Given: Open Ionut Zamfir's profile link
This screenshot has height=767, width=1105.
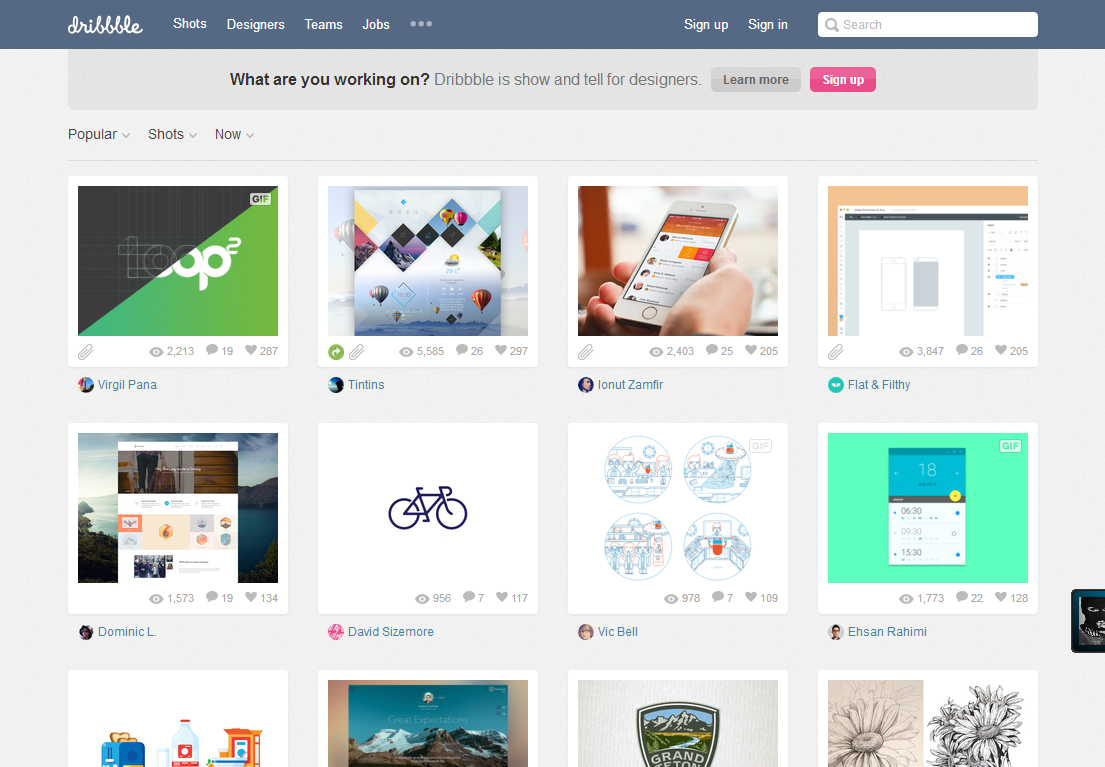Looking at the screenshot, I should tap(630, 385).
